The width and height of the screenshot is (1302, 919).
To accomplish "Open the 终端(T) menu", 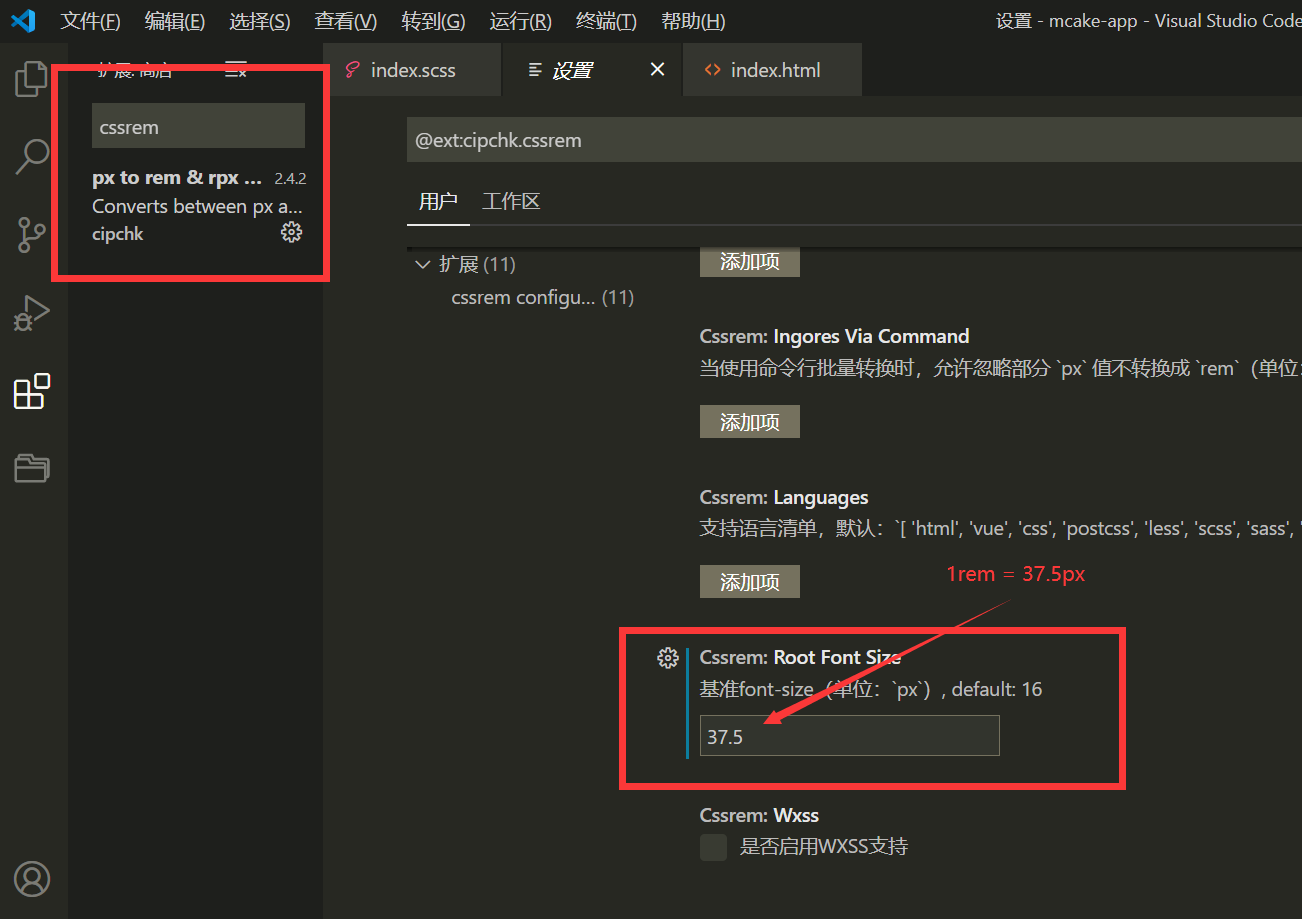I will click(x=607, y=21).
